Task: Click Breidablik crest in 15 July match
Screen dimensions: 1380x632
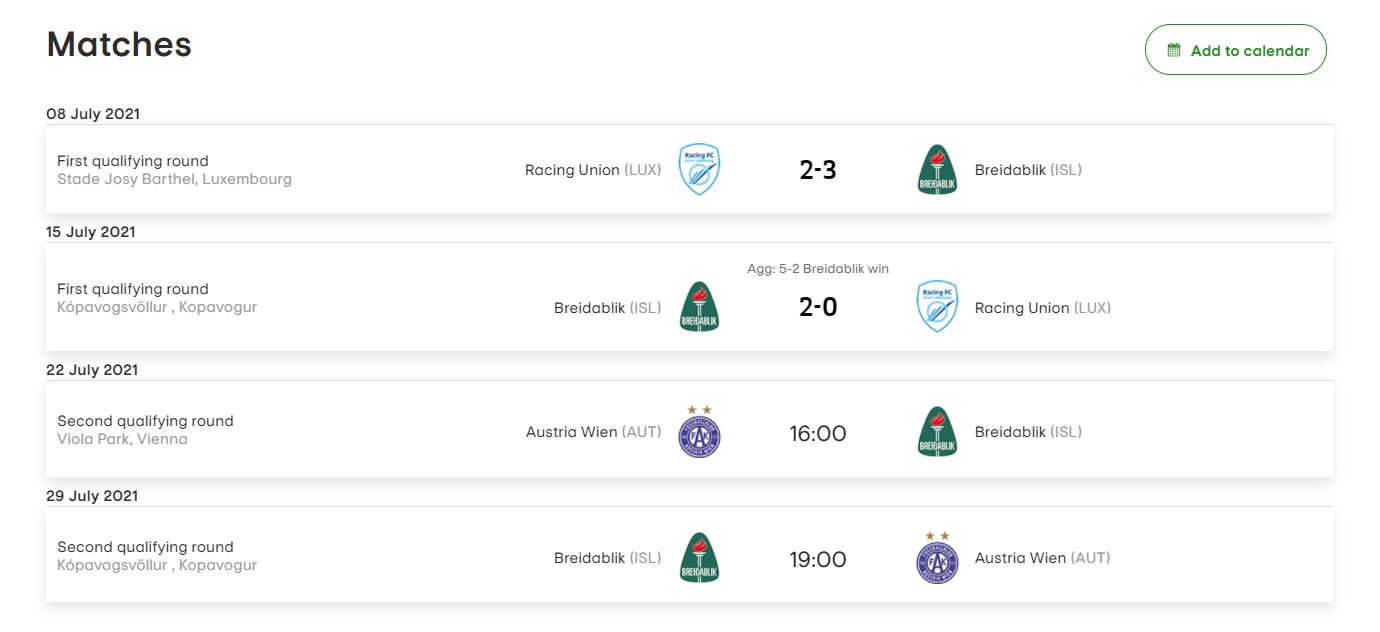Action: point(699,307)
